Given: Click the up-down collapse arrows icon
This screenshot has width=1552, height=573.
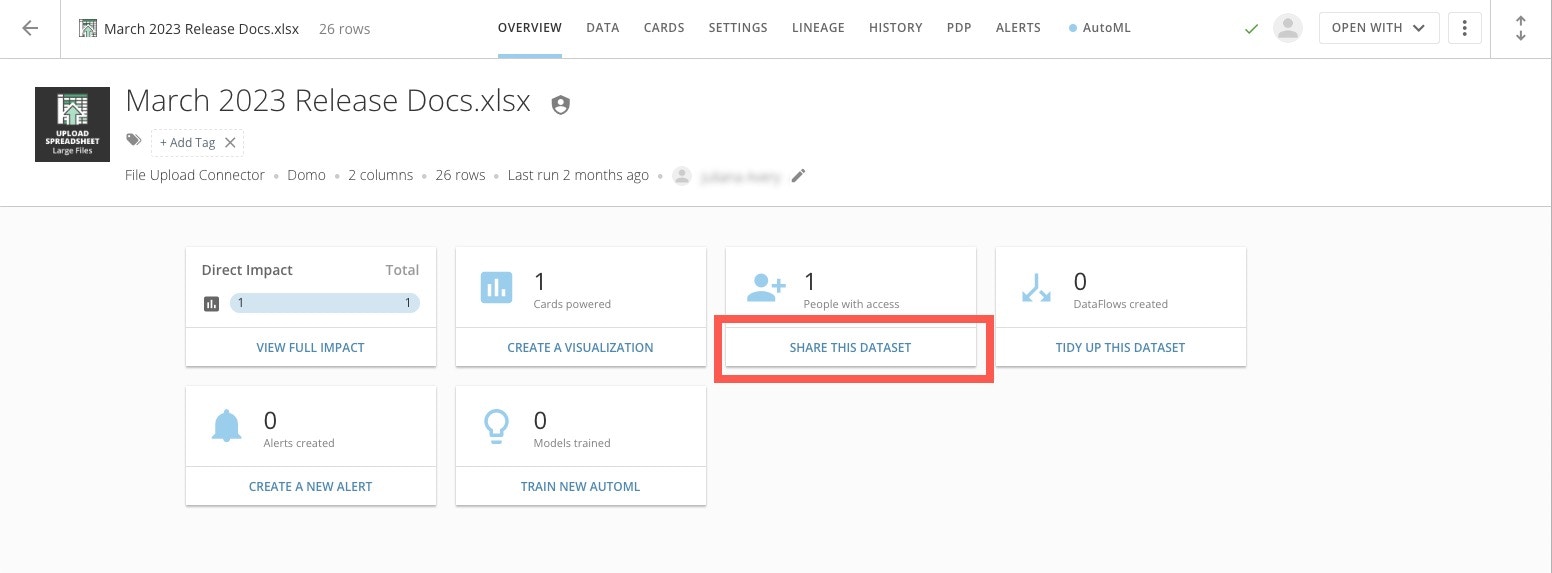Looking at the screenshot, I should pyautogui.click(x=1521, y=28).
